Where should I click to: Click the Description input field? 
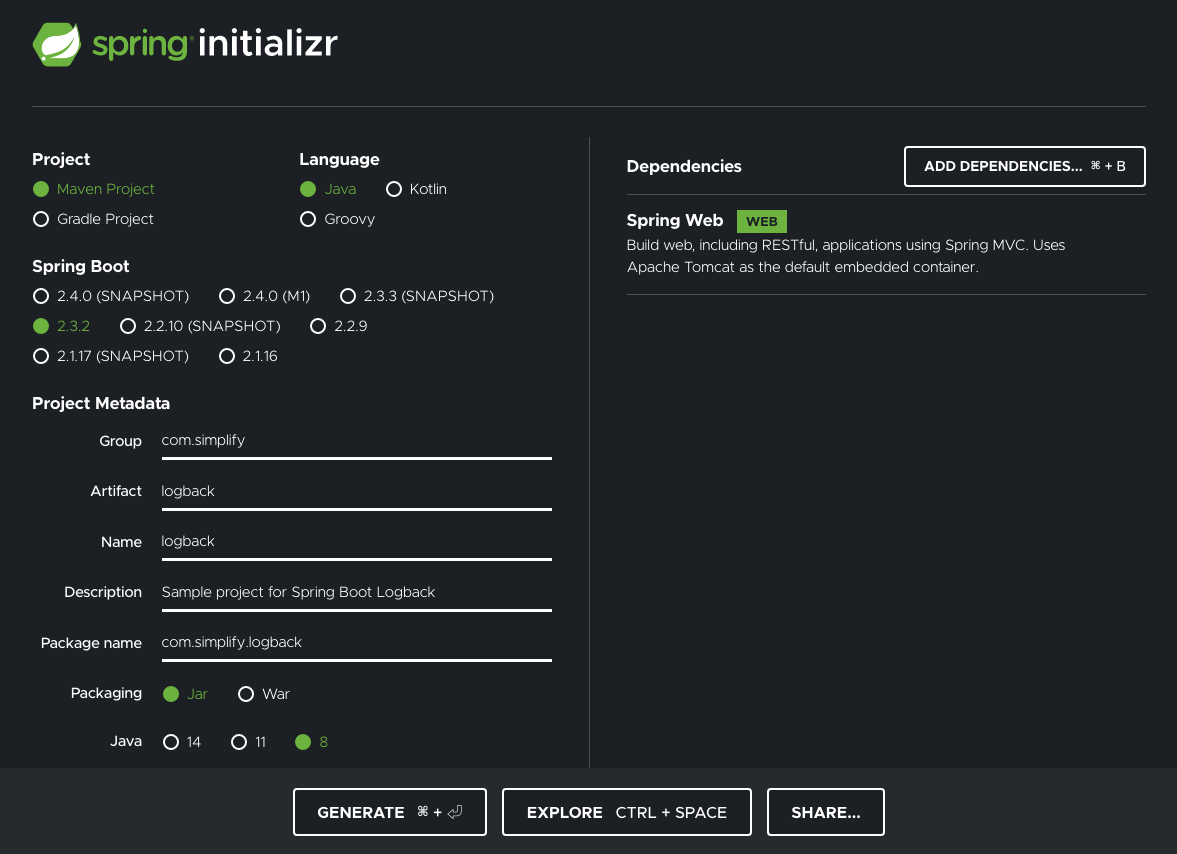click(x=356, y=592)
